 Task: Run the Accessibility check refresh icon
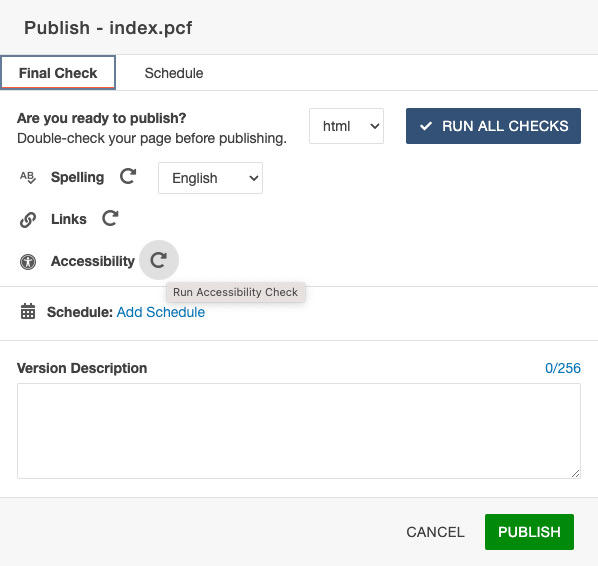159,260
